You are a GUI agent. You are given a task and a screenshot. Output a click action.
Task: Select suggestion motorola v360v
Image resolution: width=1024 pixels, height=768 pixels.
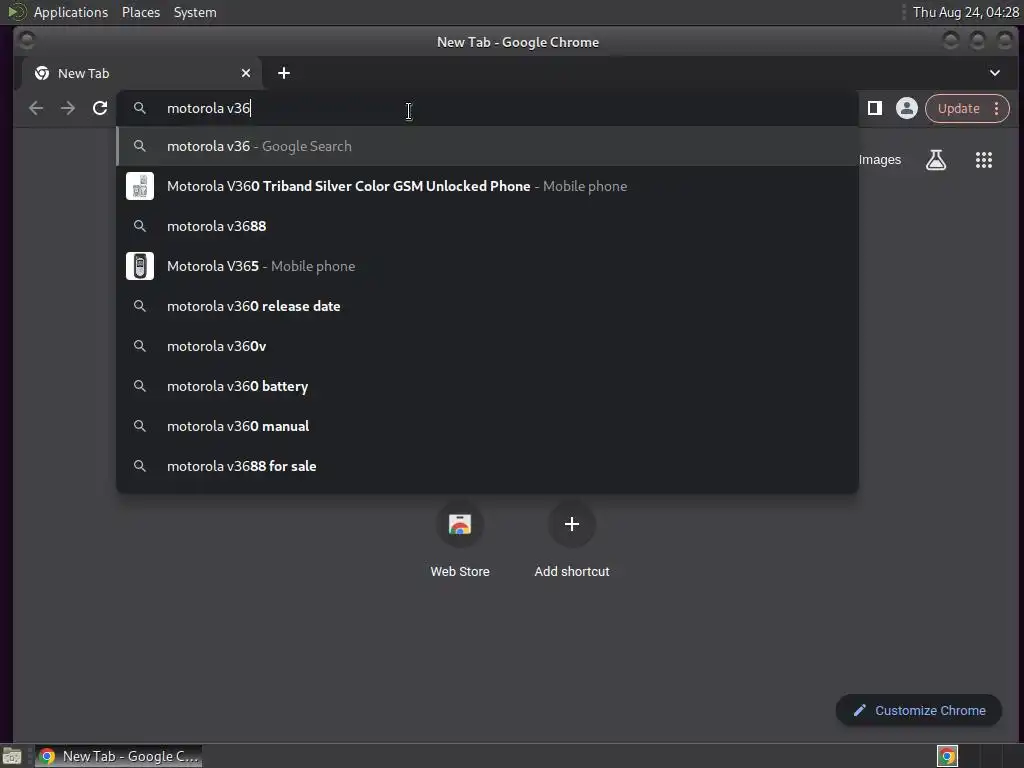(487, 346)
